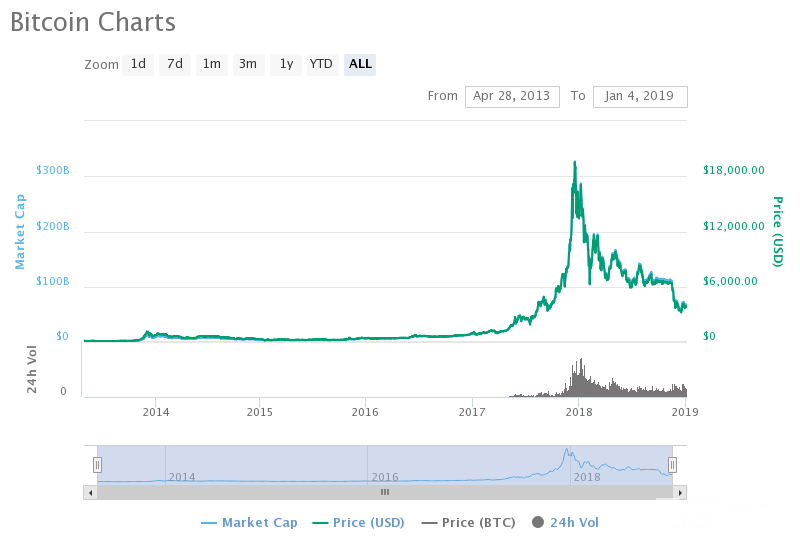The height and width of the screenshot is (538, 800).
Task: Click the 2016 marker in navigator
Action: point(384,477)
